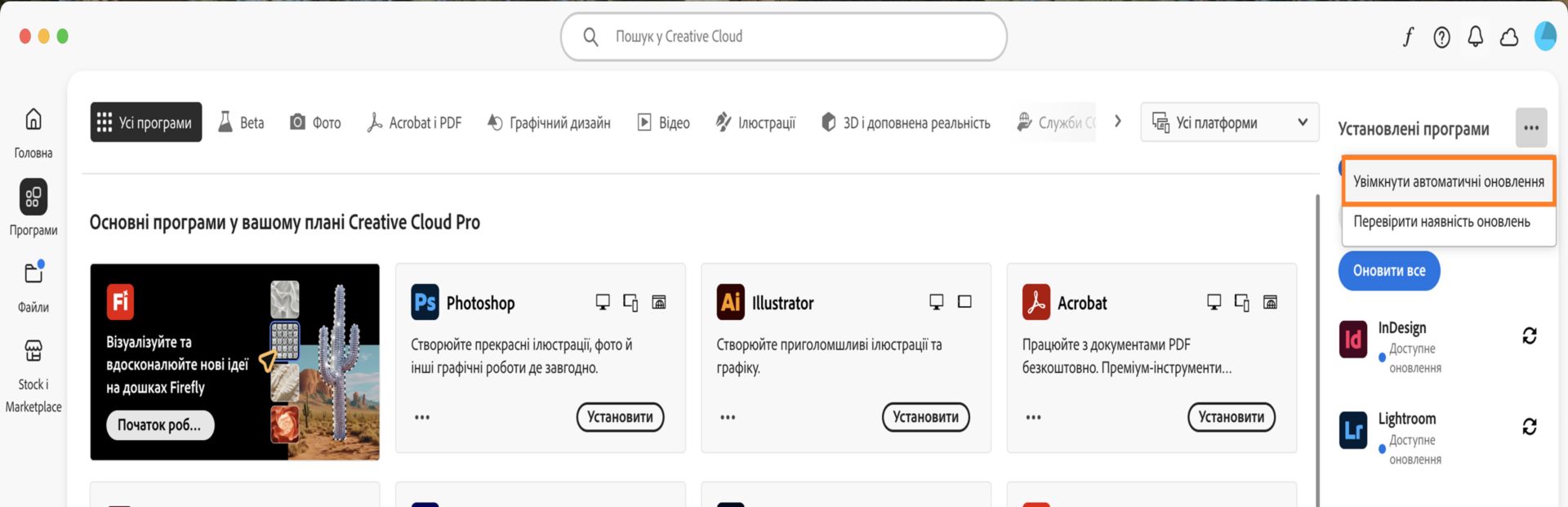Screen dimensions: 1568x507
Task: Click Illustrator tablet platform icon
Action: click(964, 302)
